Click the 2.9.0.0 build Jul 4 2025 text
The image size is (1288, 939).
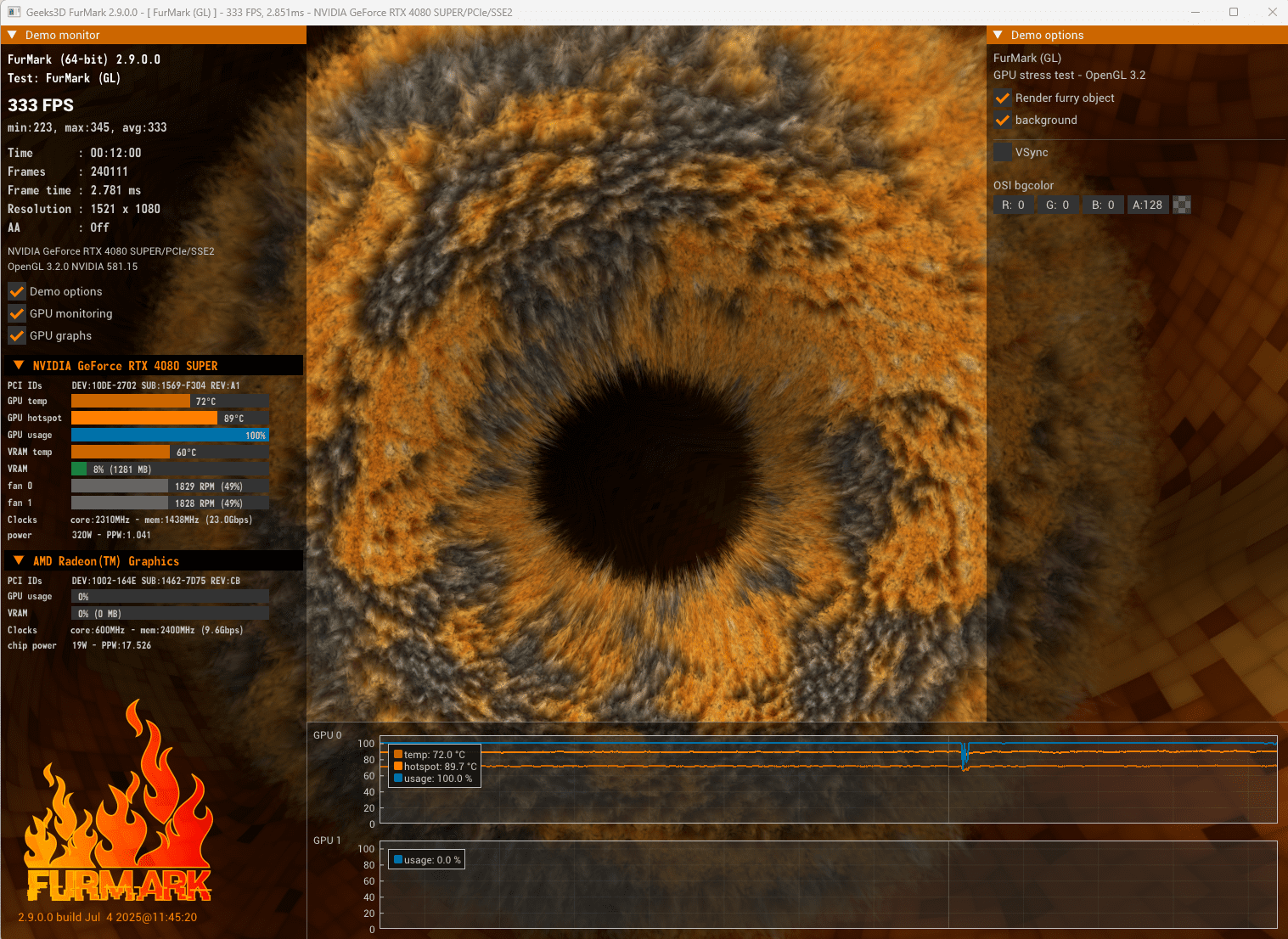click(108, 917)
